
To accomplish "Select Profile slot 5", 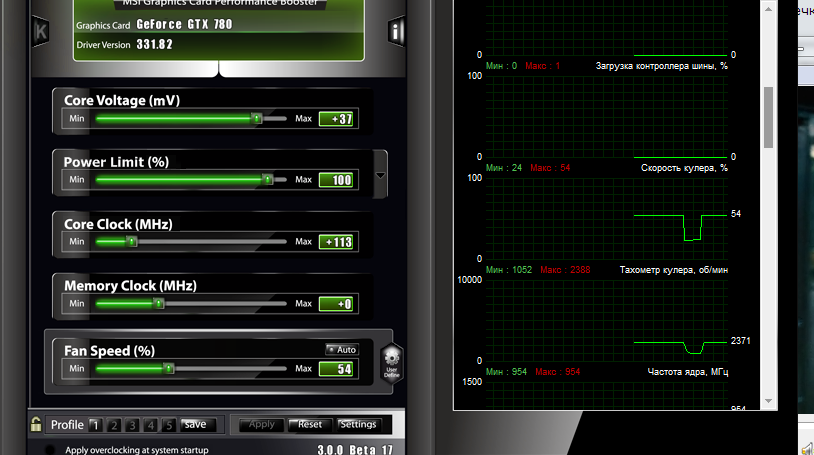I will [169, 425].
